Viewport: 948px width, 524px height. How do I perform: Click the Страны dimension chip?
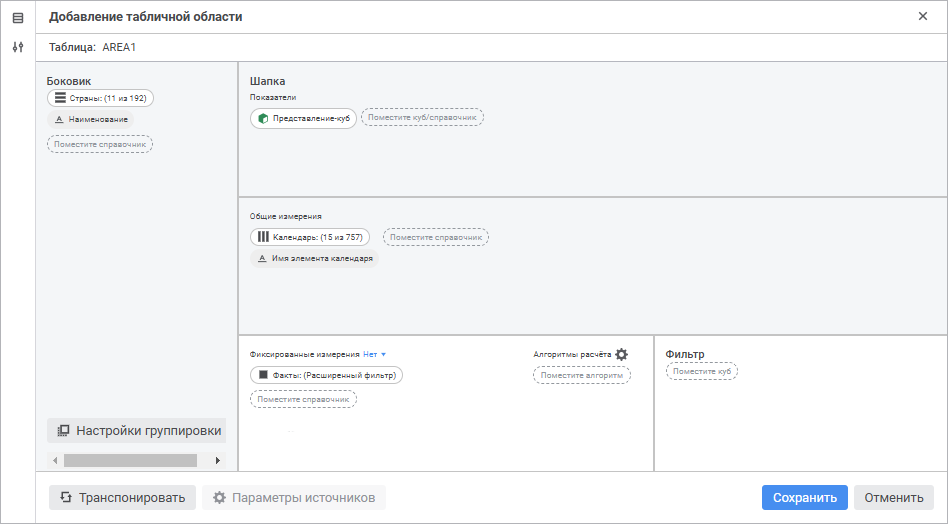tap(100, 98)
